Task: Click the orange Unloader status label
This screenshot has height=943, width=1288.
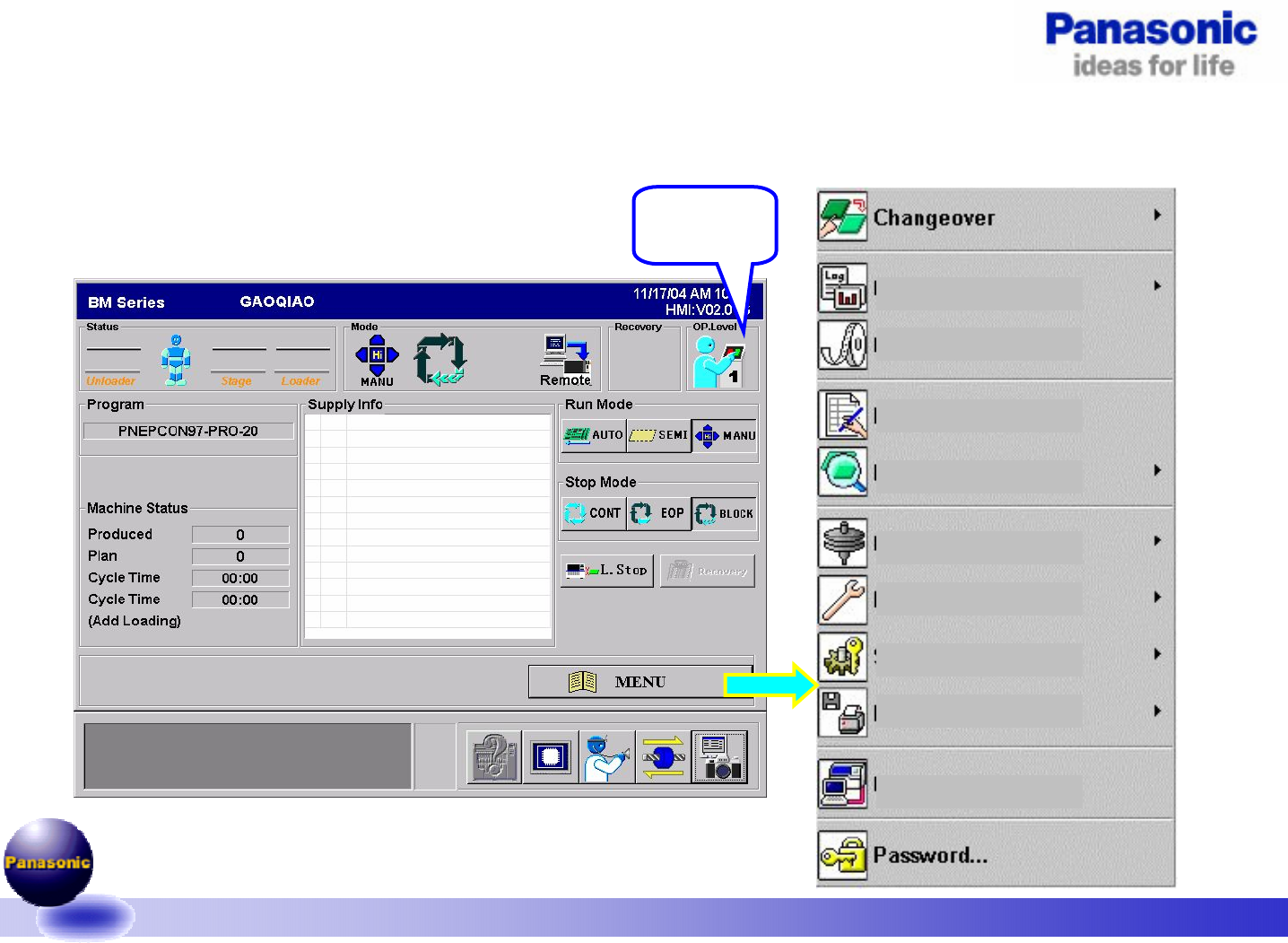Action: 111,381
